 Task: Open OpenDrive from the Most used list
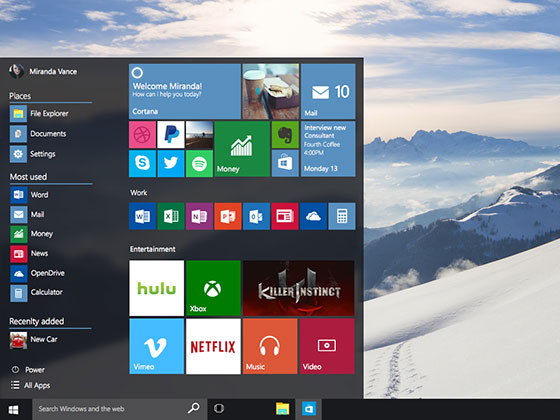(x=38, y=273)
